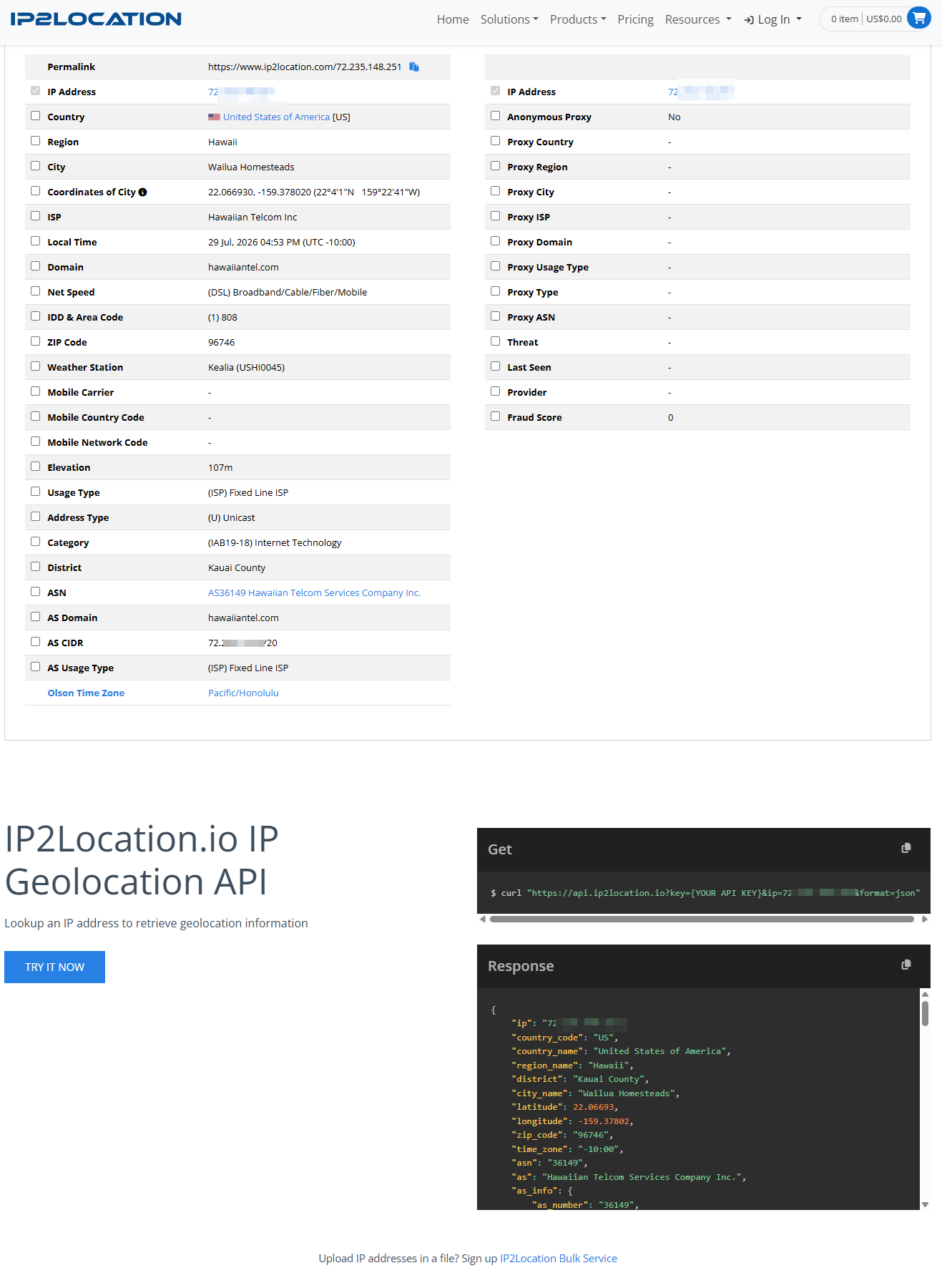The image size is (942, 1288).
Task: Check the District checkbox
Action: pyautogui.click(x=35, y=567)
